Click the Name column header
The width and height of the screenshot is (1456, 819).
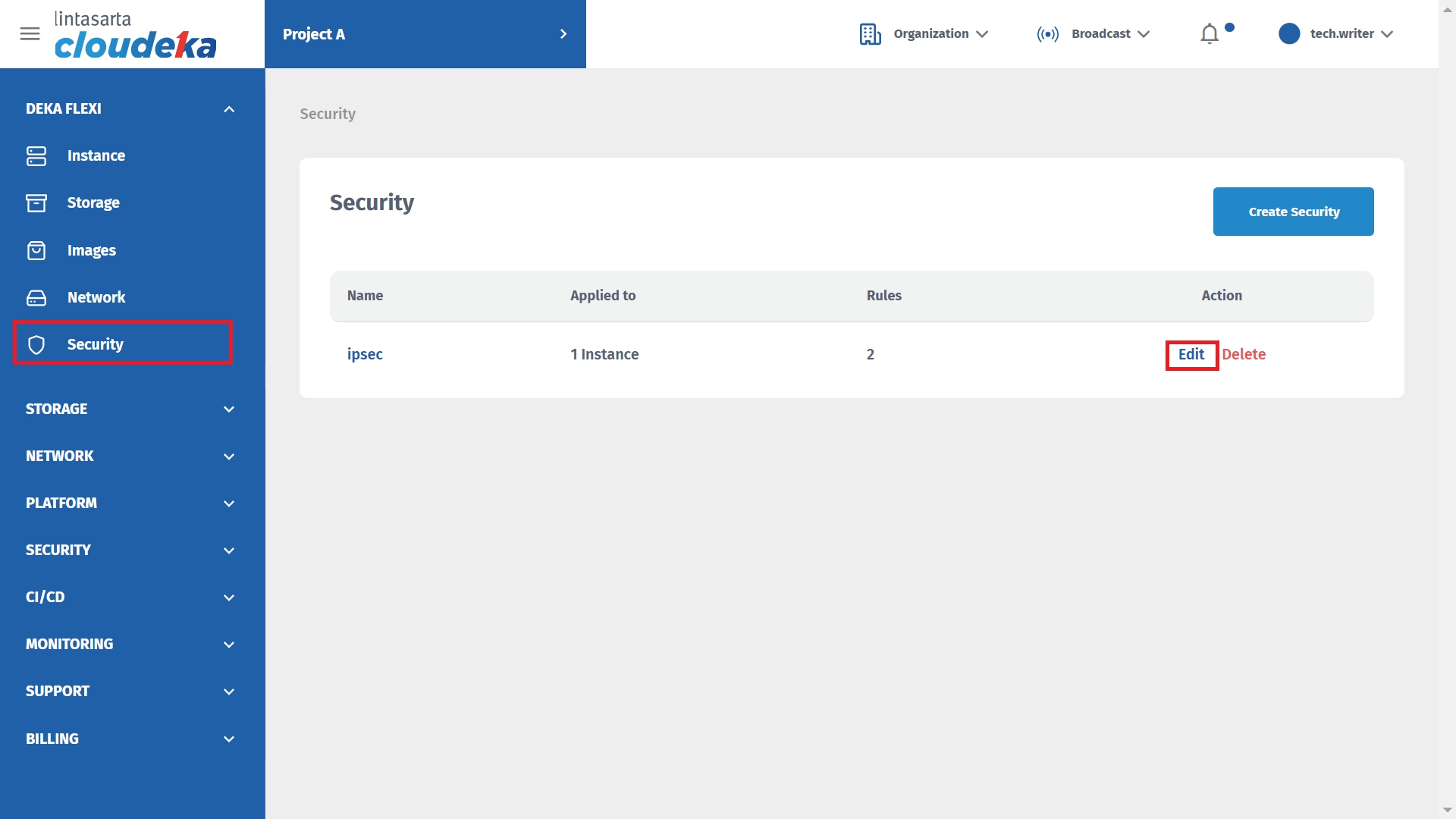click(365, 296)
